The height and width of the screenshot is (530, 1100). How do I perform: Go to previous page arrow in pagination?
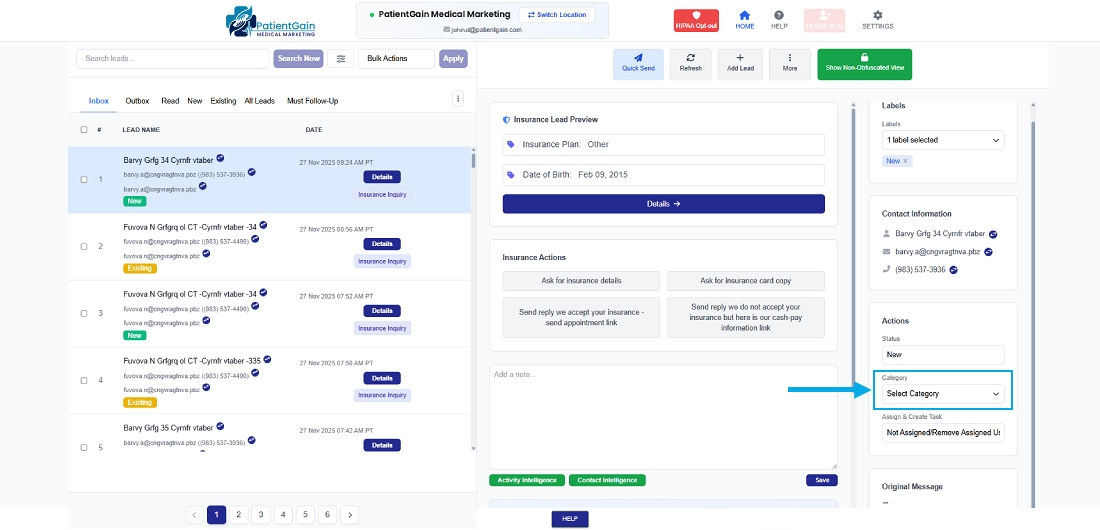[195, 515]
